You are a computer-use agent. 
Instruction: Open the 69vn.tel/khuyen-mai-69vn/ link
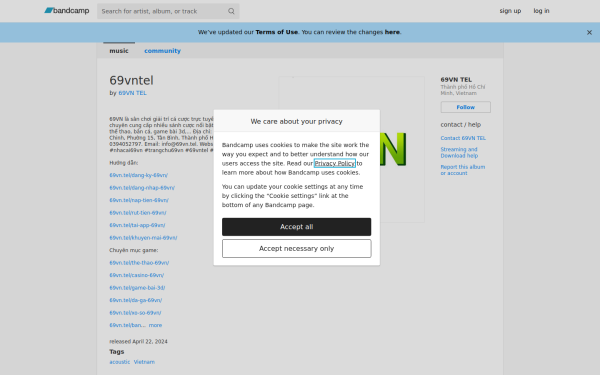pyautogui.click(x=143, y=238)
